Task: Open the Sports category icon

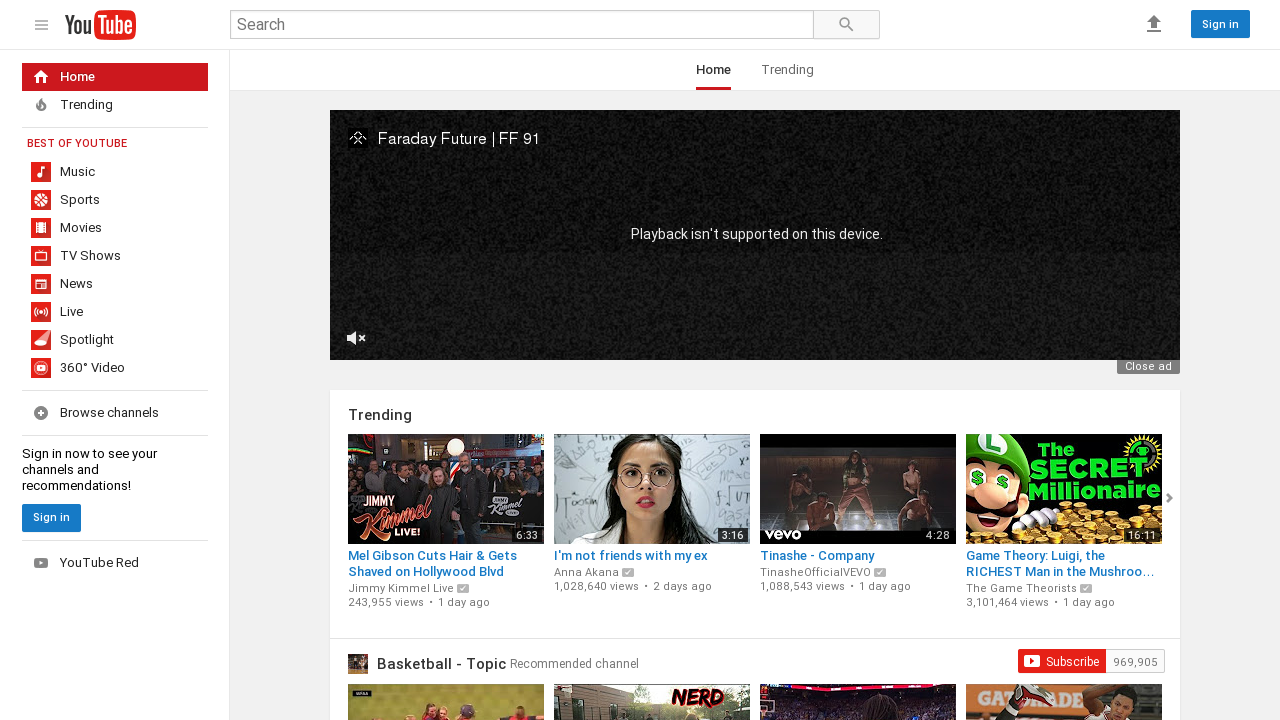Action: pos(41,200)
